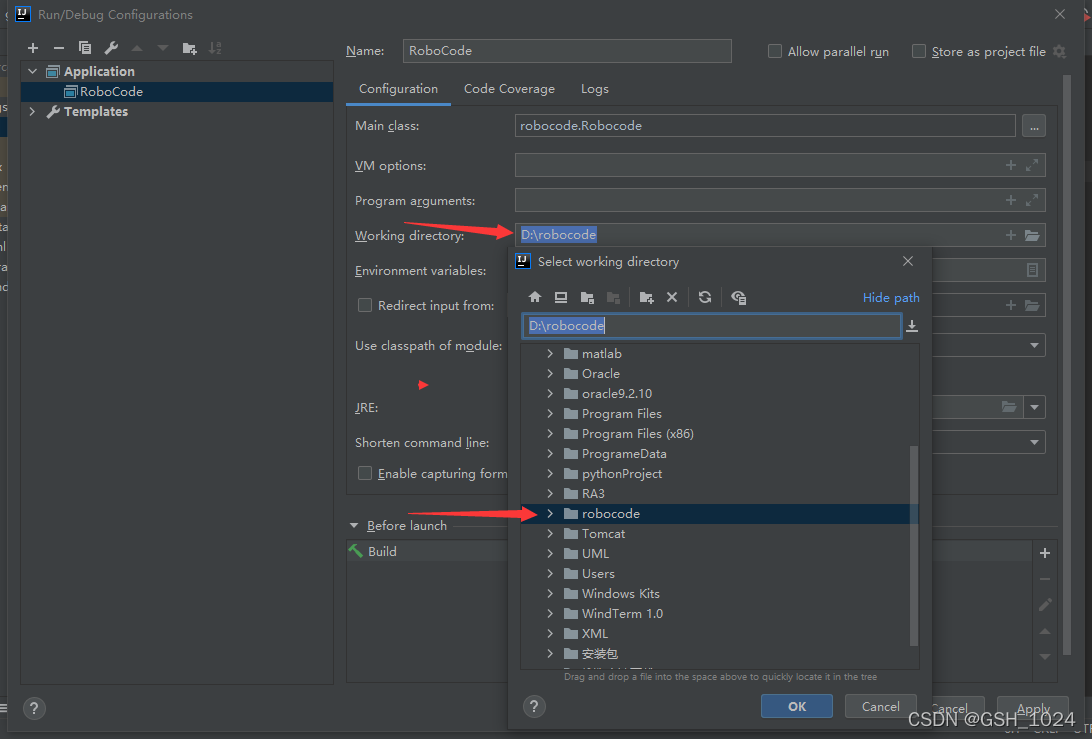The image size is (1092, 739).
Task: Switch to the Code Coverage tab
Action: click(509, 89)
